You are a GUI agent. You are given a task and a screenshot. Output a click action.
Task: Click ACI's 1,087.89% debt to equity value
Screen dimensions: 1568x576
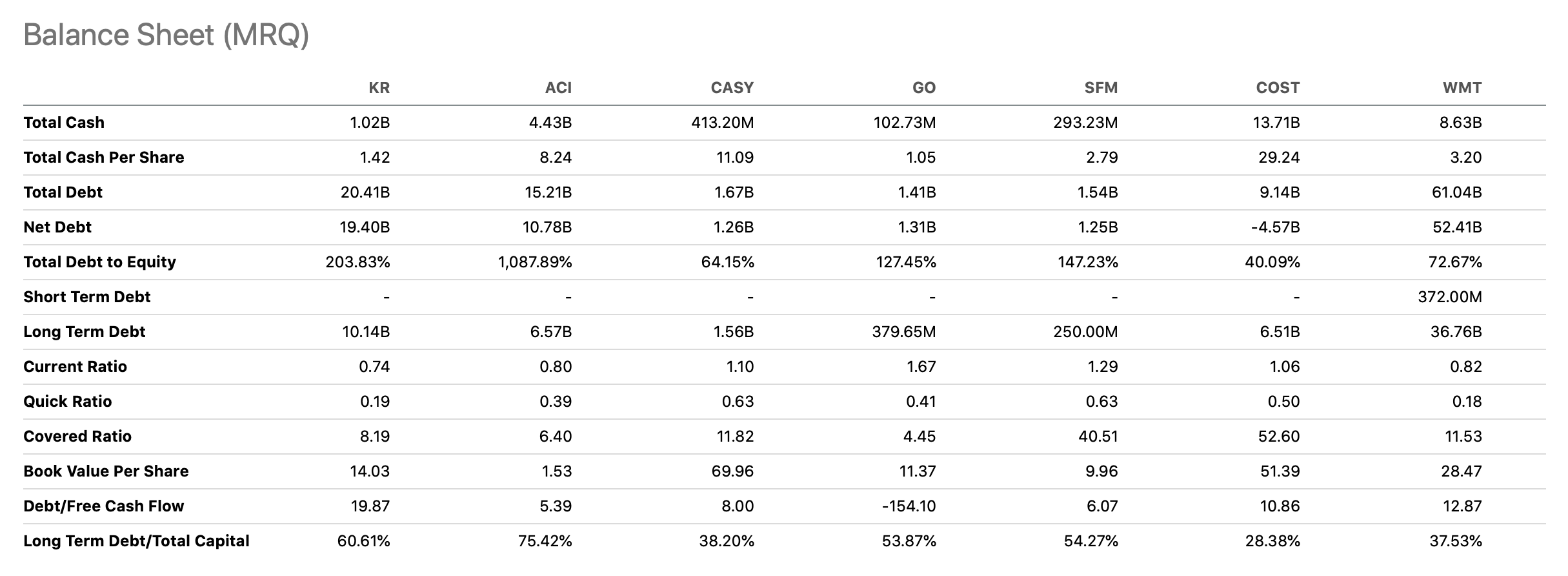[535, 262]
